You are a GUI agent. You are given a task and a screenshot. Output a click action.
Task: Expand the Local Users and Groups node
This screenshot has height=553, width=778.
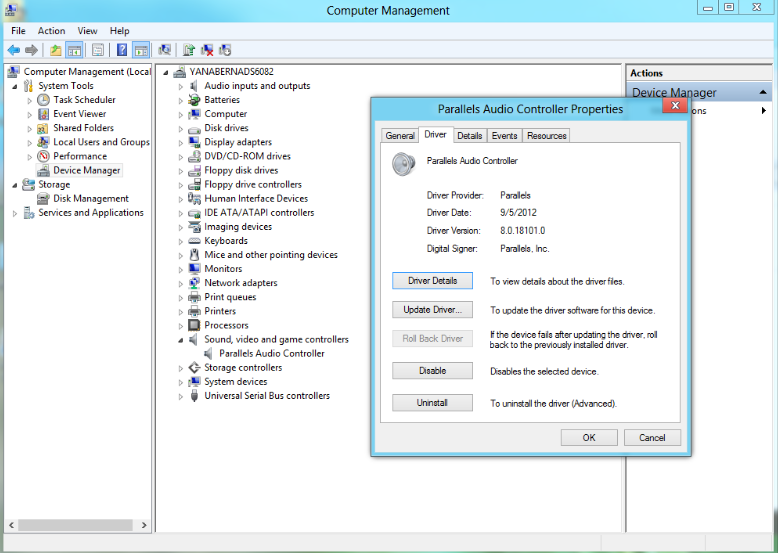click(30, 143)
